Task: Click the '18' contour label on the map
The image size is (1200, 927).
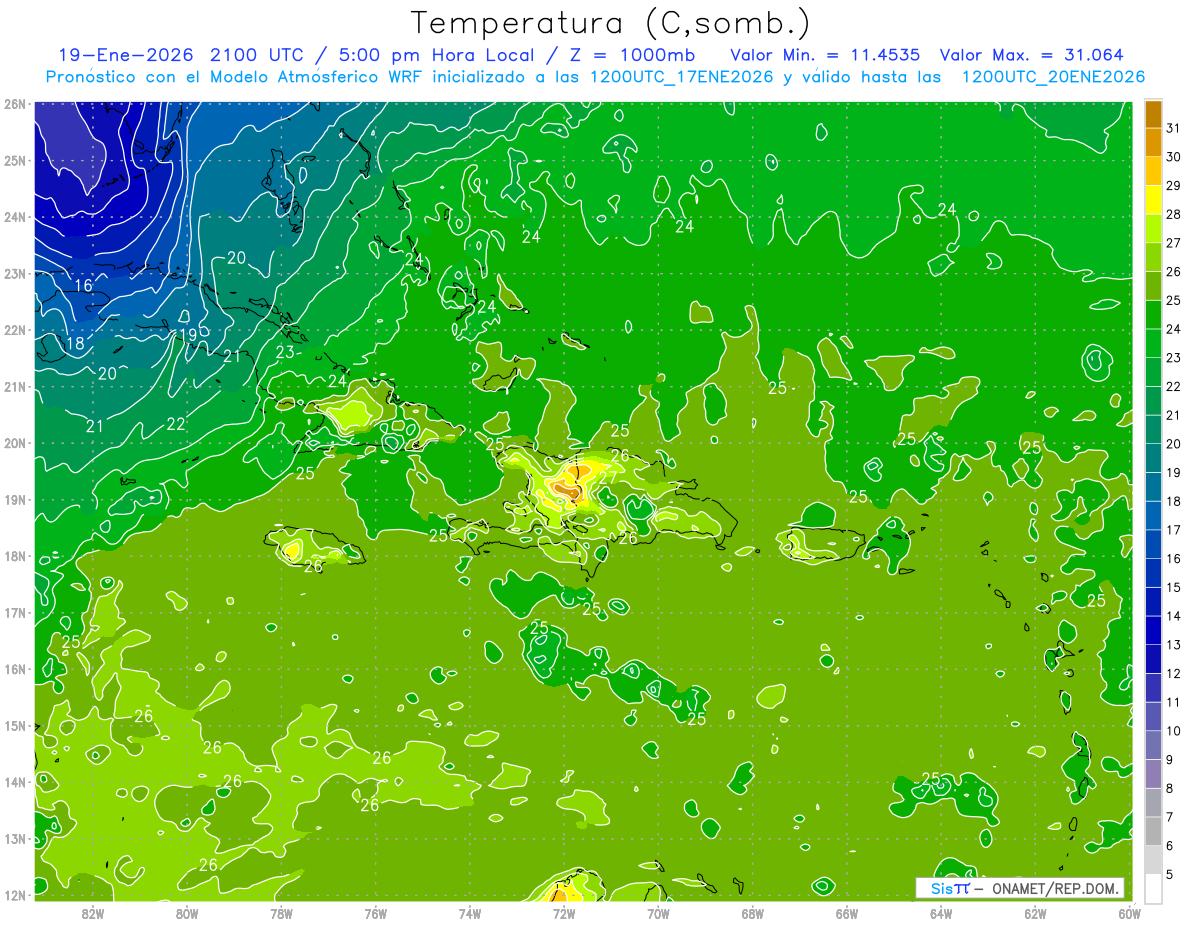Action: tap(75, 344)
